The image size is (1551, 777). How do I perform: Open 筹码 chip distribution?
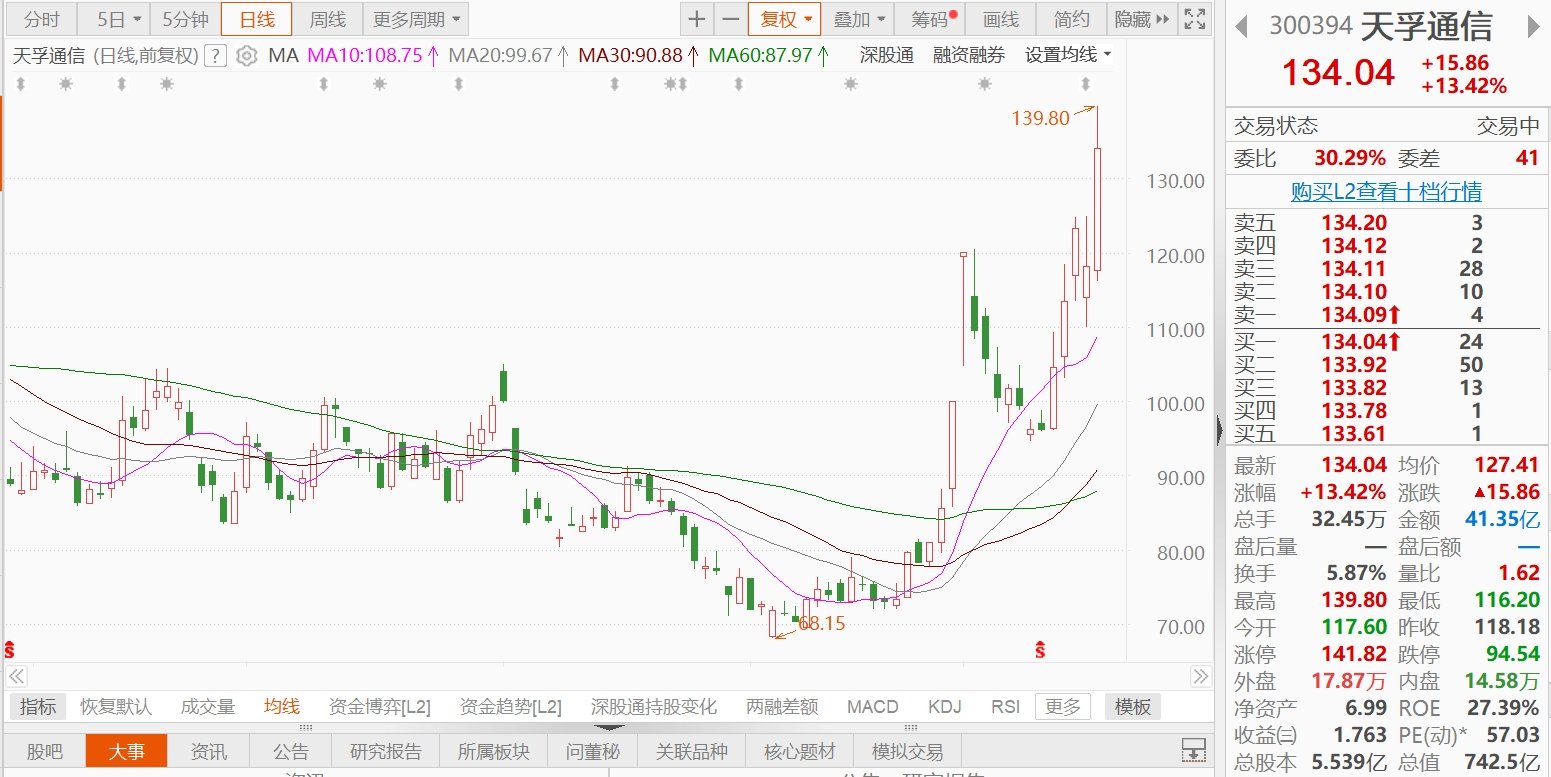click(931, 19)
